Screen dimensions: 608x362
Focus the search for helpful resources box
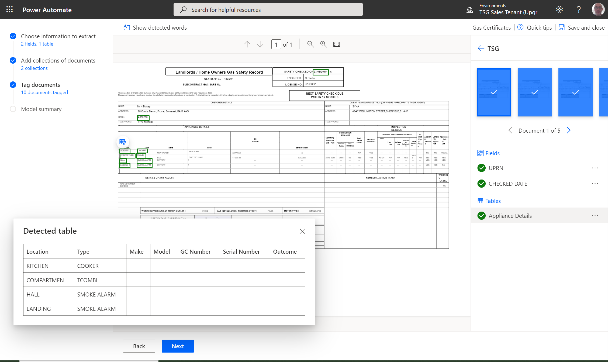point(268,9)
